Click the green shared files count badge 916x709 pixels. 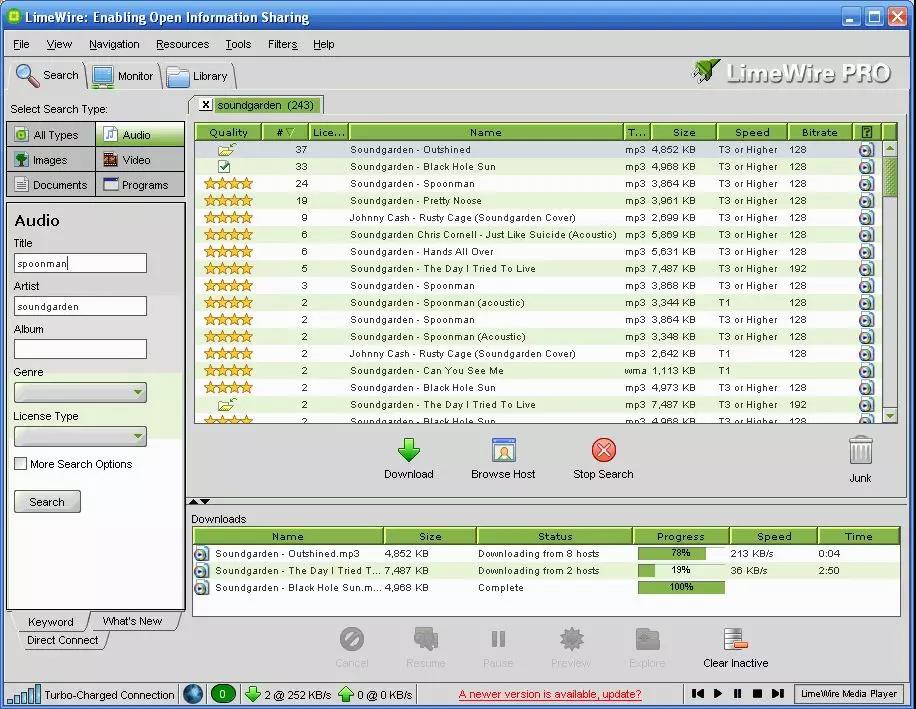(223, 694)
